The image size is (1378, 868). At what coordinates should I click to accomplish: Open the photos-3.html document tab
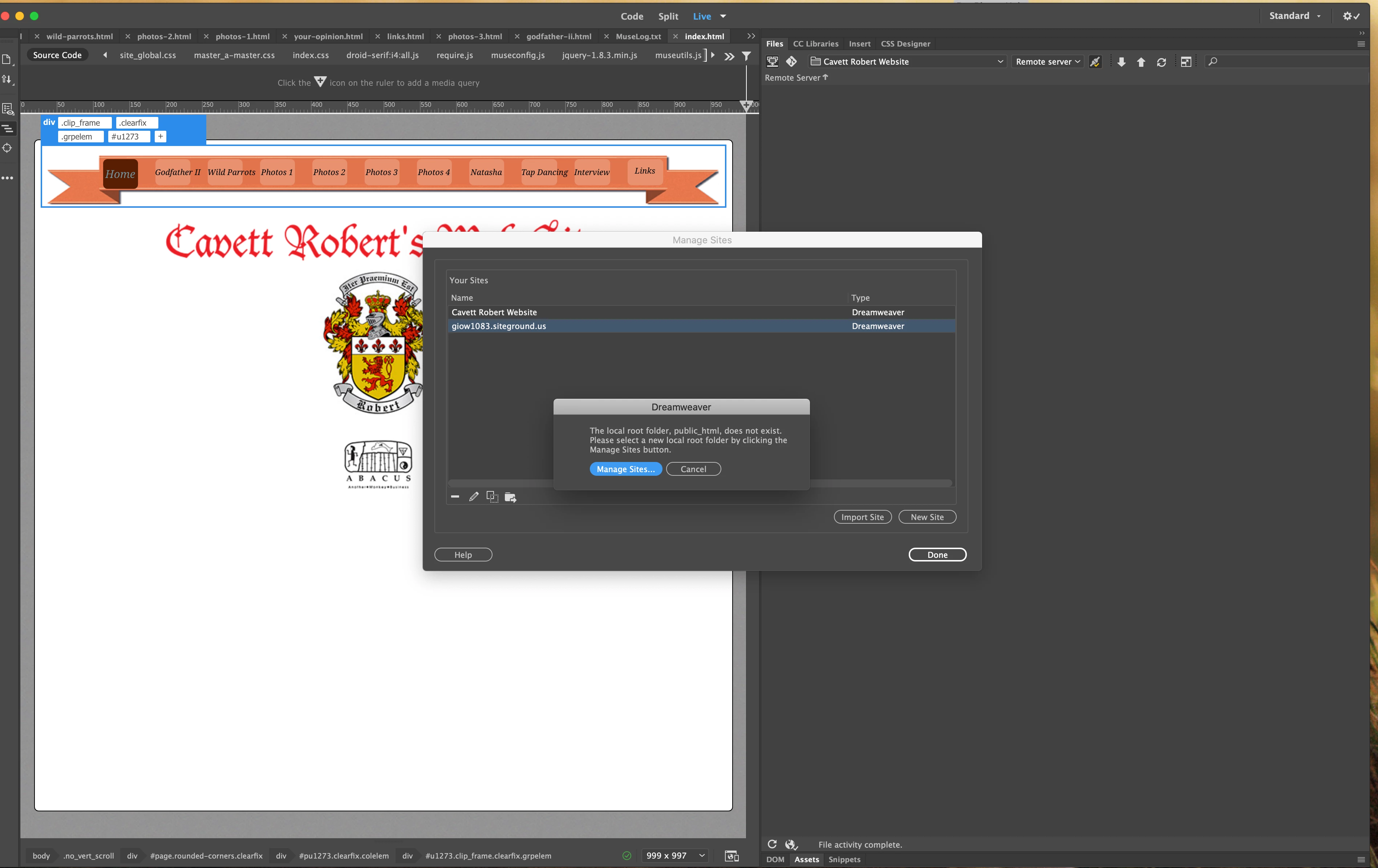click(474, 36)
